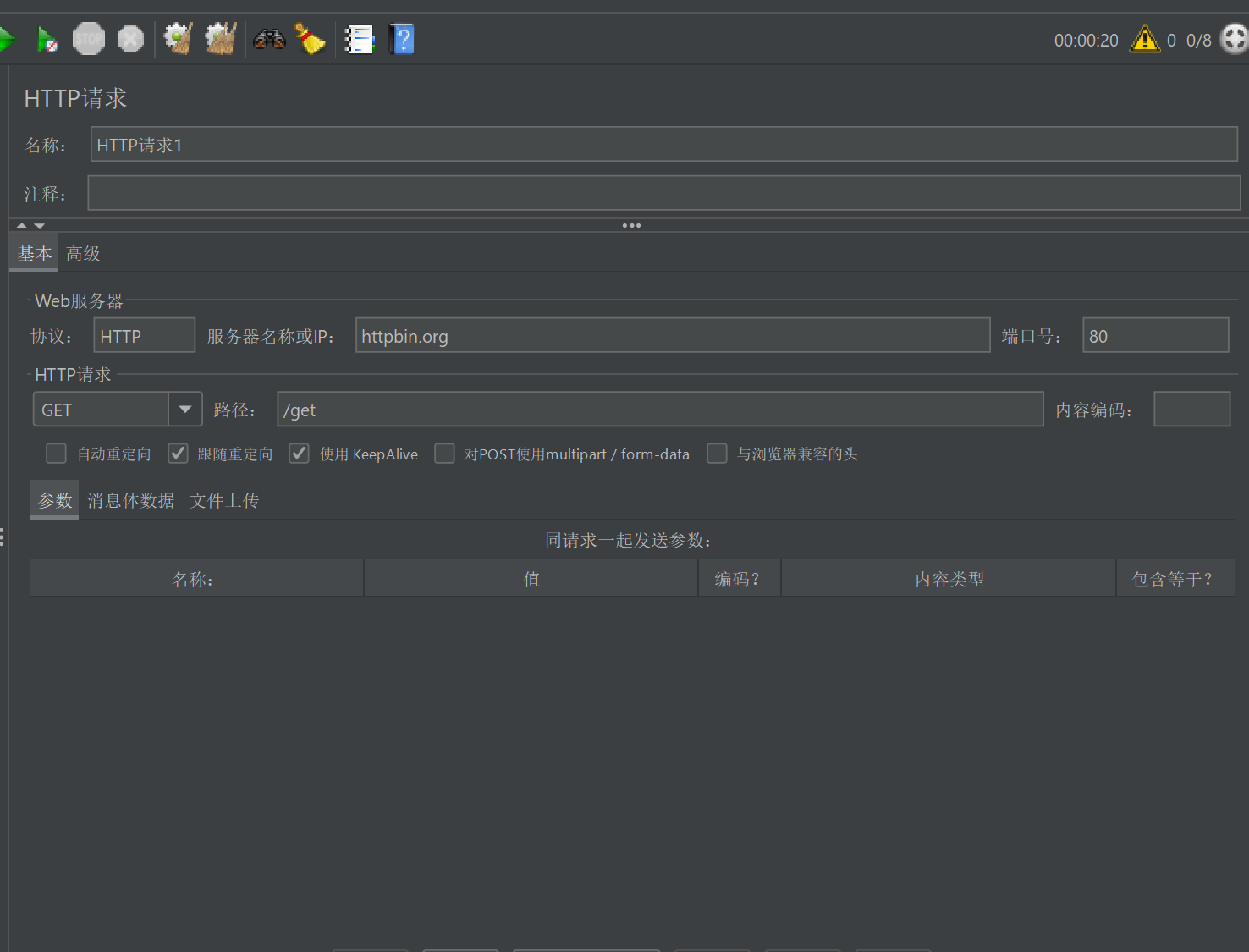The image size is (1249, 952).
Task: Click the 名称 field HTTP请求1
Action: coord(664,144)
